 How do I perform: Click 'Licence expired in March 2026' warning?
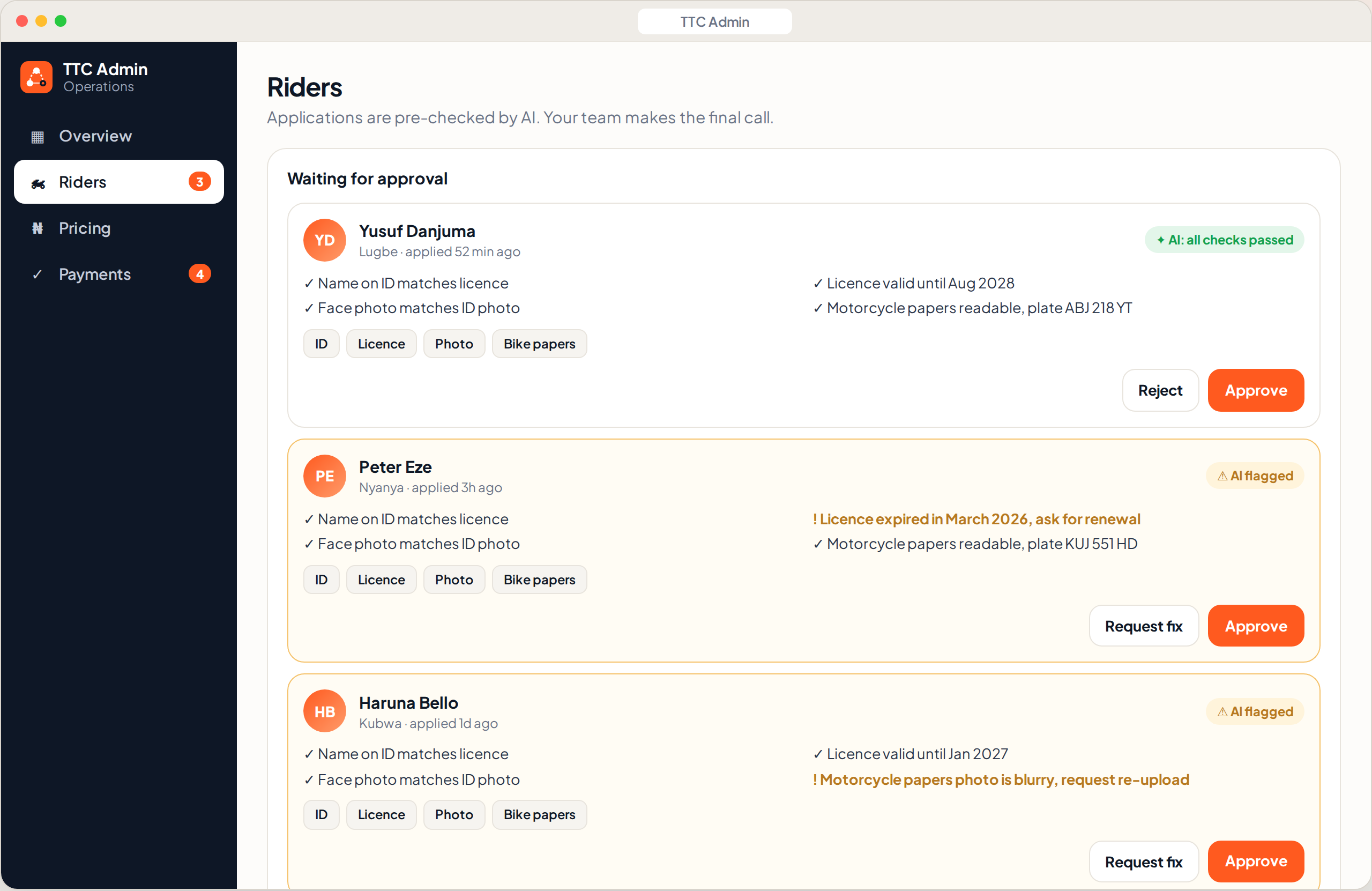pos(976,519)
